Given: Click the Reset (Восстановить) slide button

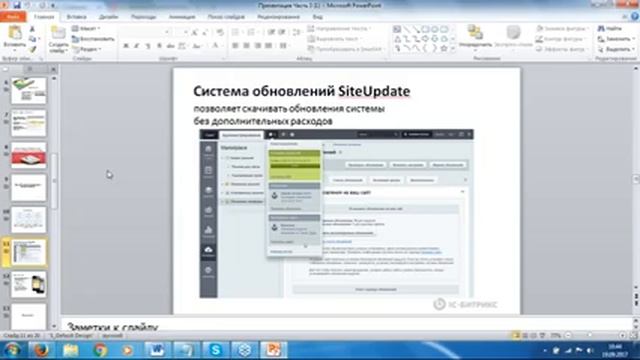Looking at the screenshot, I should [93, 39].
